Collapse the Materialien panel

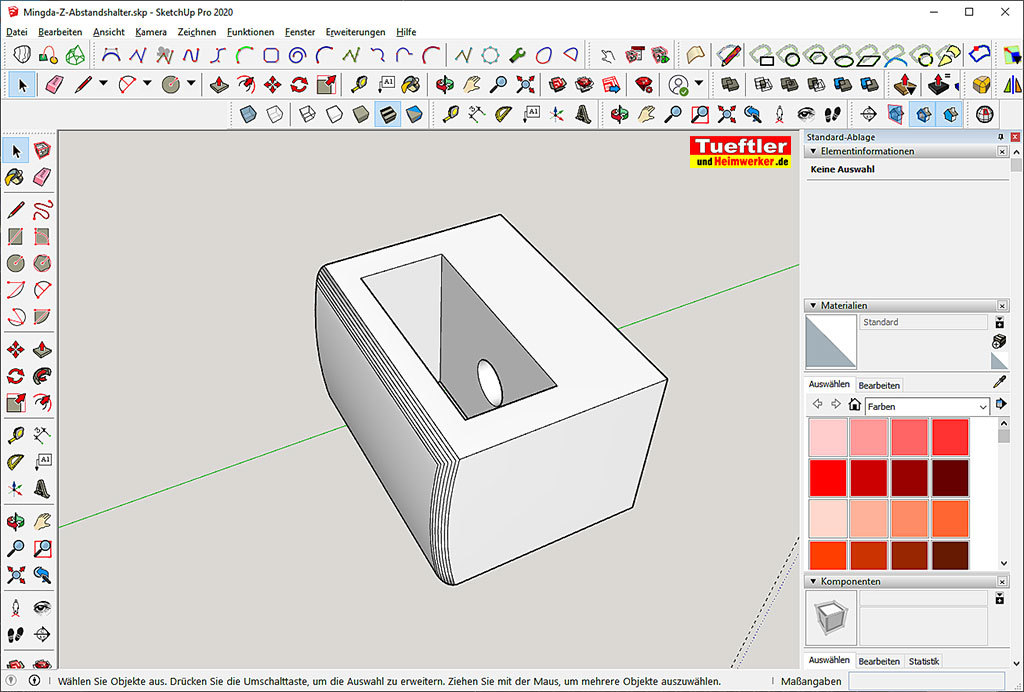coord(814,306)
